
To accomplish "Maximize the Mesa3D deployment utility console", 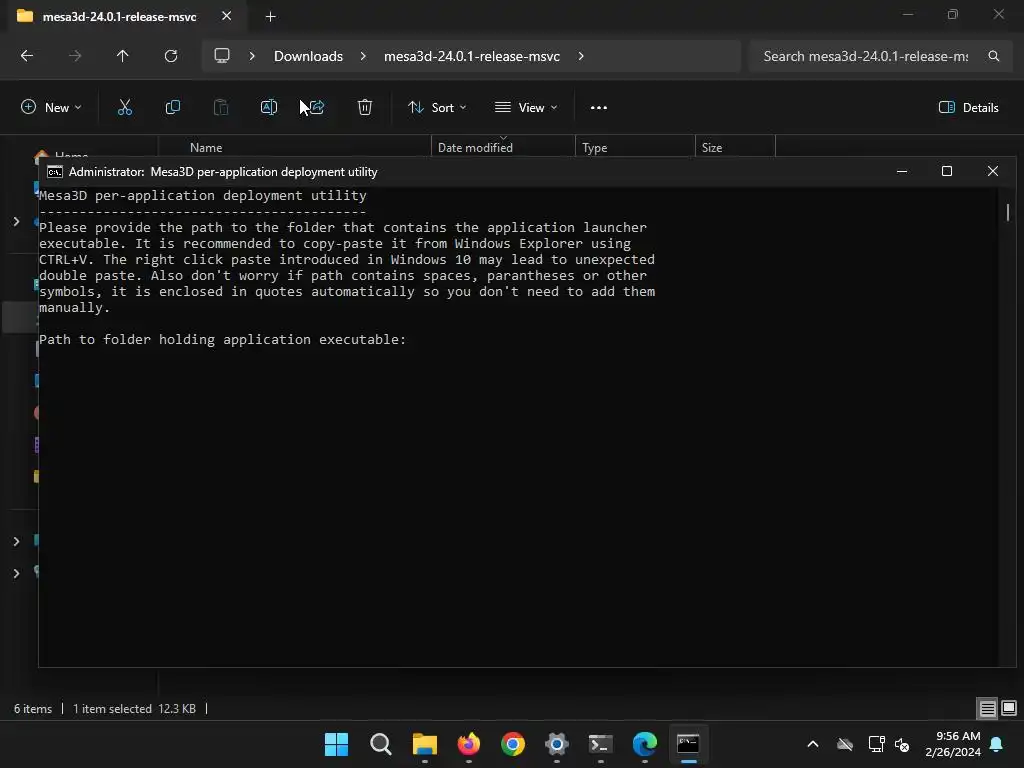I will 947,171.
